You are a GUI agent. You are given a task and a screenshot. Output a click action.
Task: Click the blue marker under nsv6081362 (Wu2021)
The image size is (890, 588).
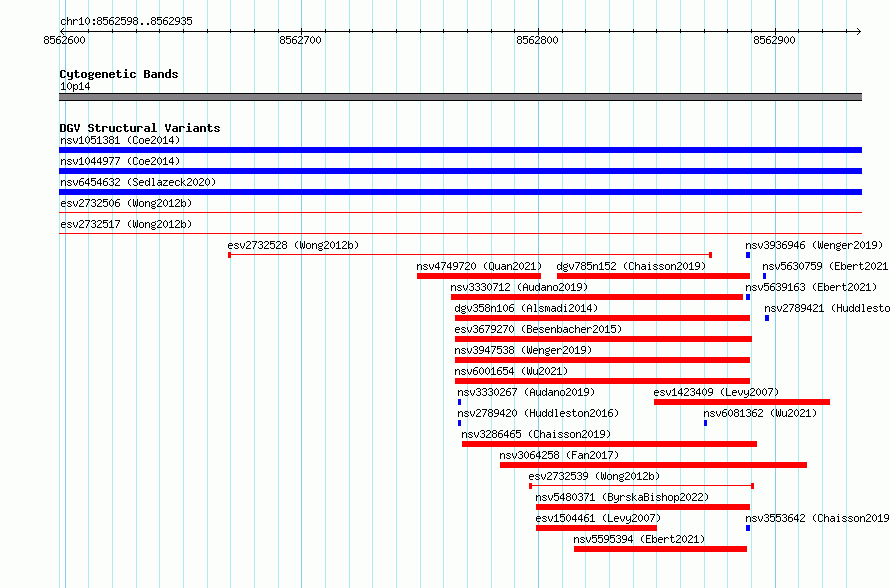point(706,423)
